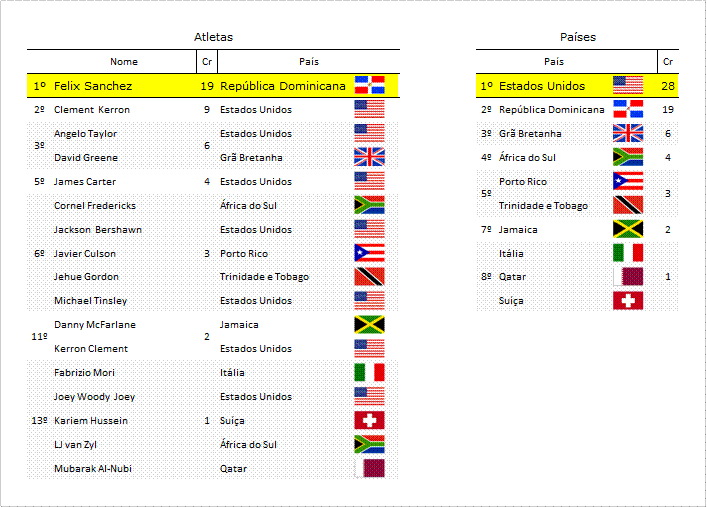The height and width of the screenshot is (507, 707).
Task: Click the United States flag in the Países table
Action: tap(628, 85)
